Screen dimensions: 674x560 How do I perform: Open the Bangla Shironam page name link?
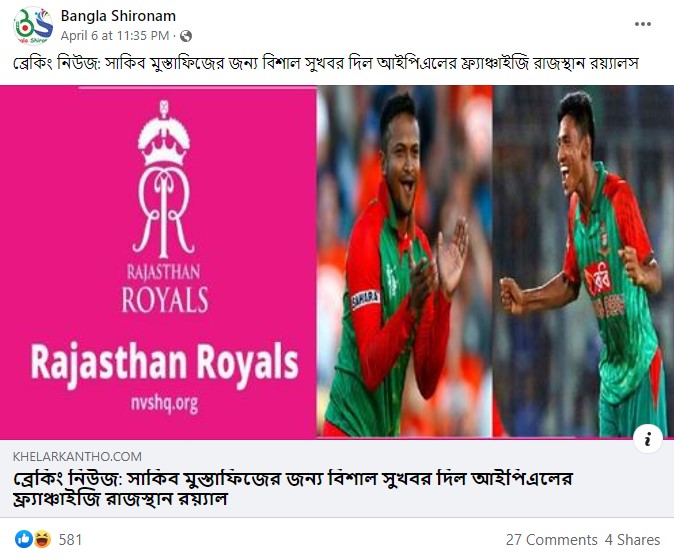tap(118, 16)
